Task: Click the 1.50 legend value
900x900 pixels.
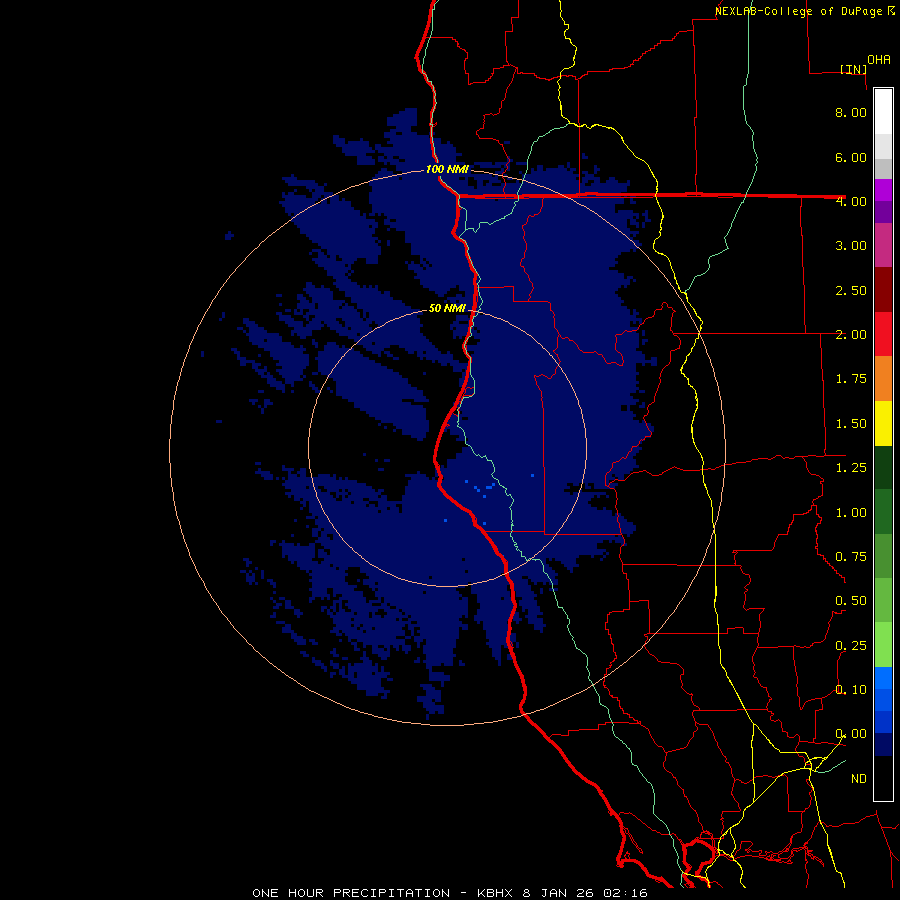Action: tap(851, 424)
